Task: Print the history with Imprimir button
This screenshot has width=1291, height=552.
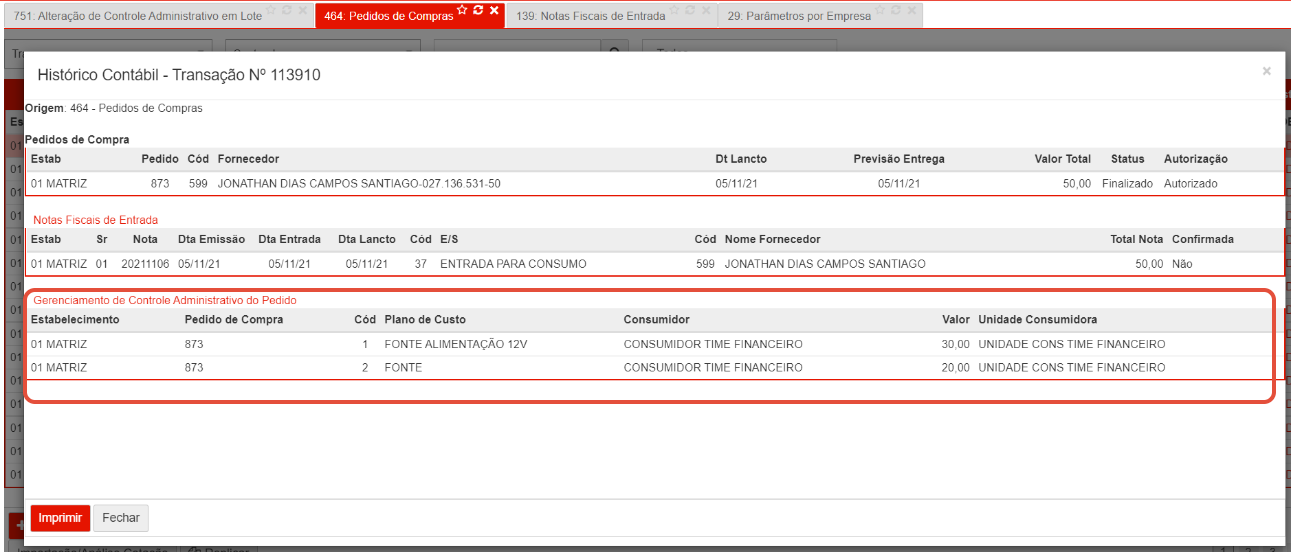Action: [x=60, y=518]
